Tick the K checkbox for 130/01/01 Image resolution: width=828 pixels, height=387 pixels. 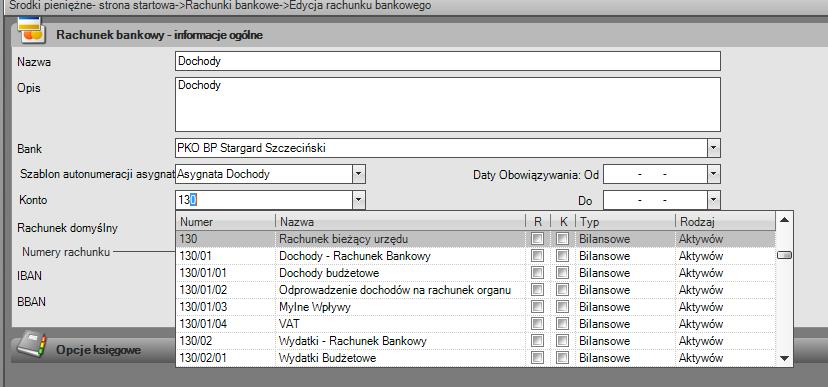[562, 273]
